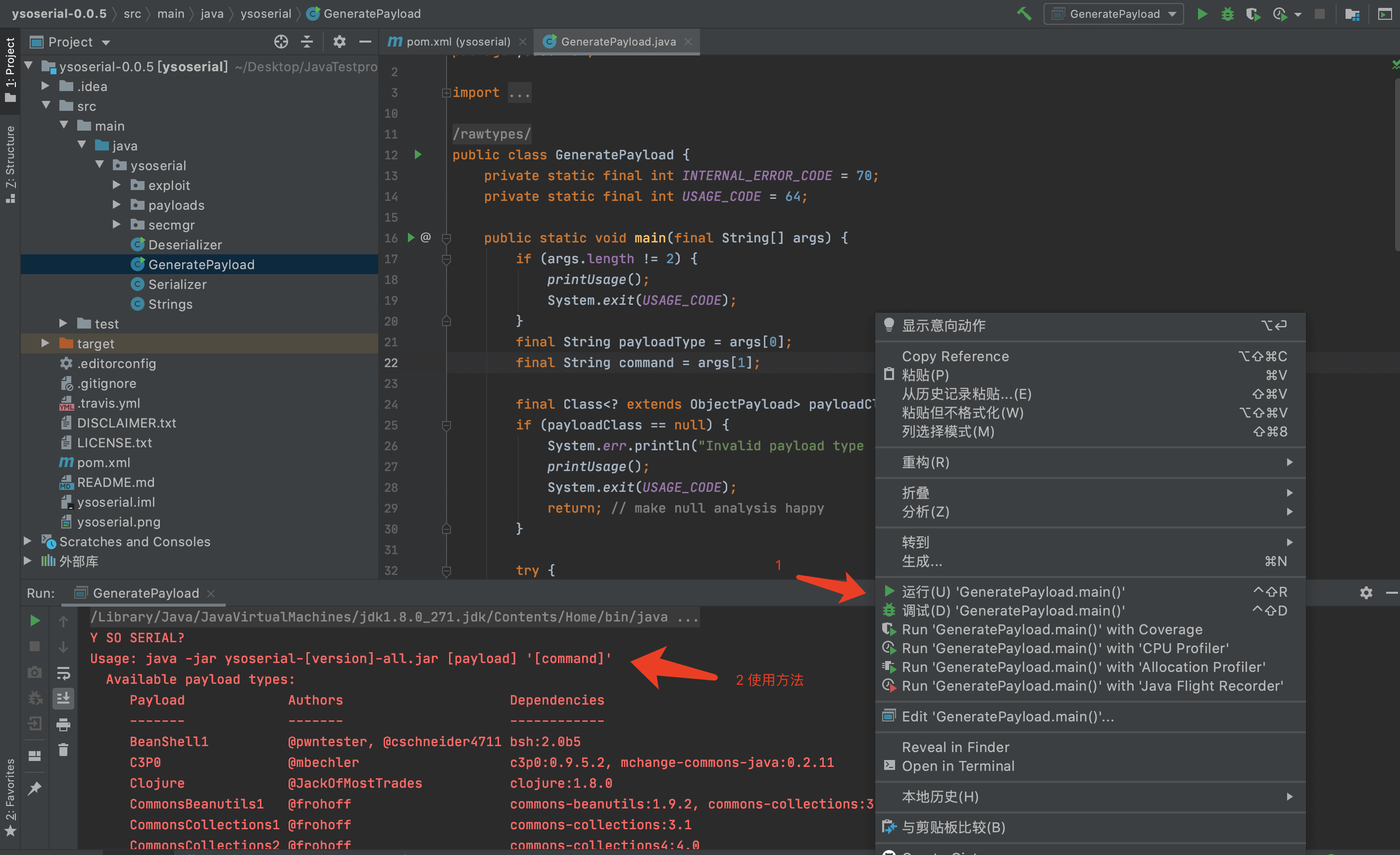Select Serializer class in project tree
The height and width of the screenshot is (855, 1400).
(x=177, y=285)
